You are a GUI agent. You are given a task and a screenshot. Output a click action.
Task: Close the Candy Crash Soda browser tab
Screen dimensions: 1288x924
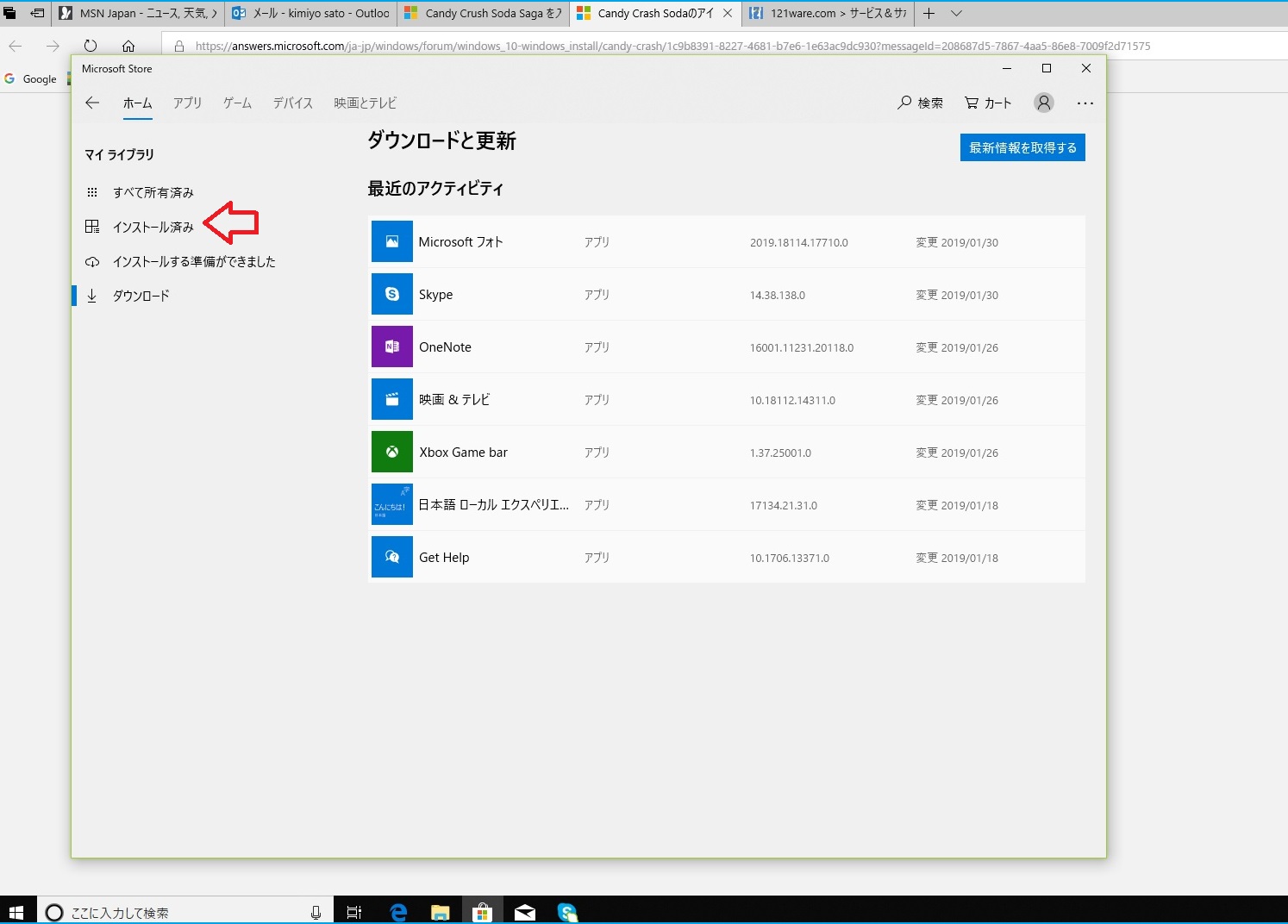[x=728, y=13]
